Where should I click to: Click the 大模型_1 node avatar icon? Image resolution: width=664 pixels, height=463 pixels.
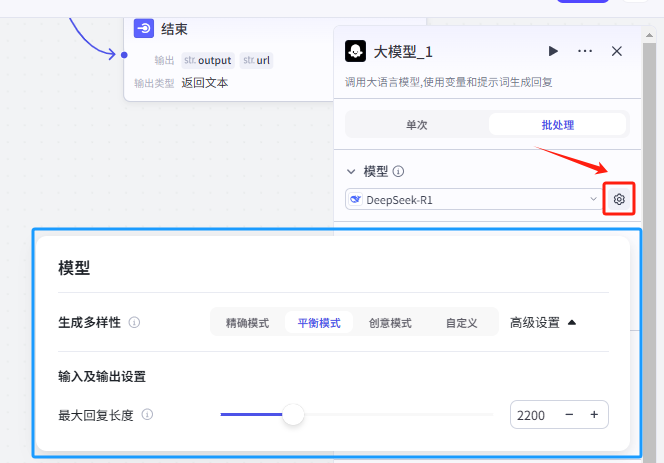(x=354, y=51)
